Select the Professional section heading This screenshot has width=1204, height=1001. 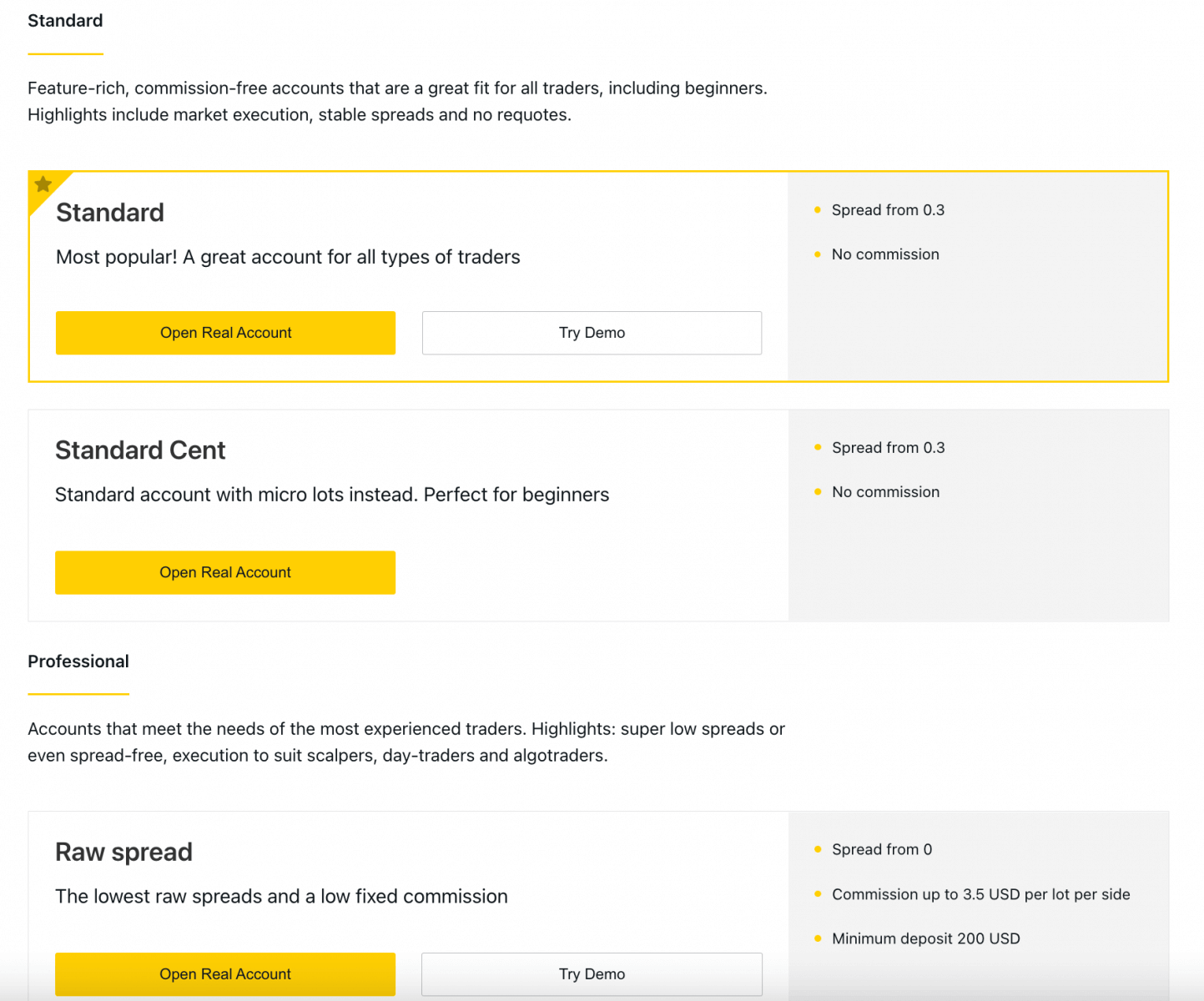[78, 661]
